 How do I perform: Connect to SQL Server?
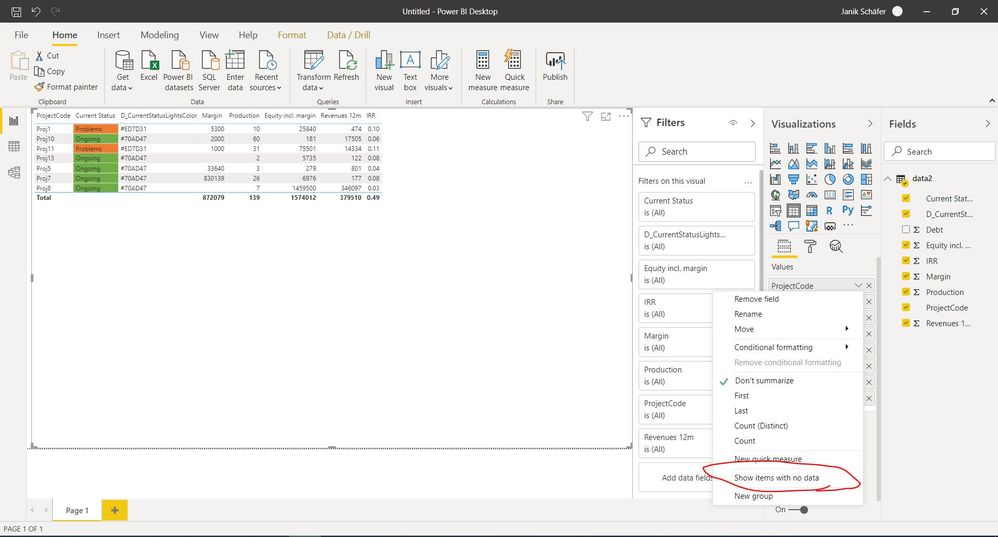coord(209,71)
